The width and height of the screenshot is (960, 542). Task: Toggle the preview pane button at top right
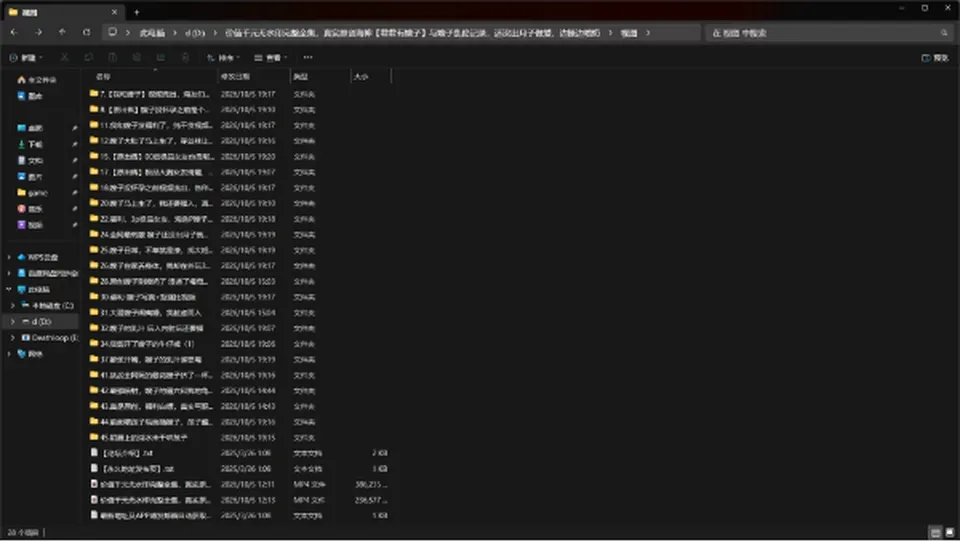[x=935, y=58]
